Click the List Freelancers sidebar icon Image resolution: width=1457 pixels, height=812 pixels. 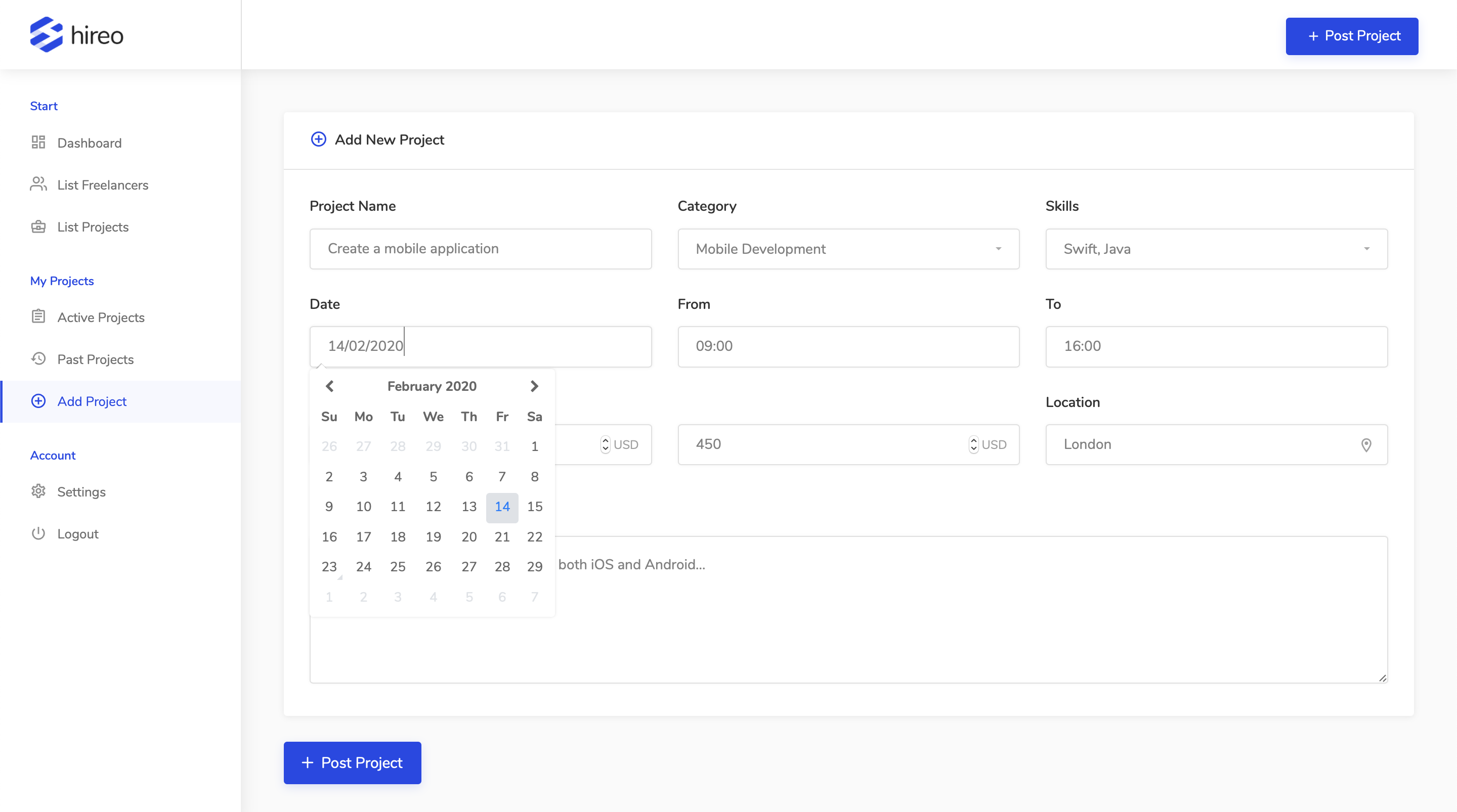pyautogui.click(x=37, y=184)
